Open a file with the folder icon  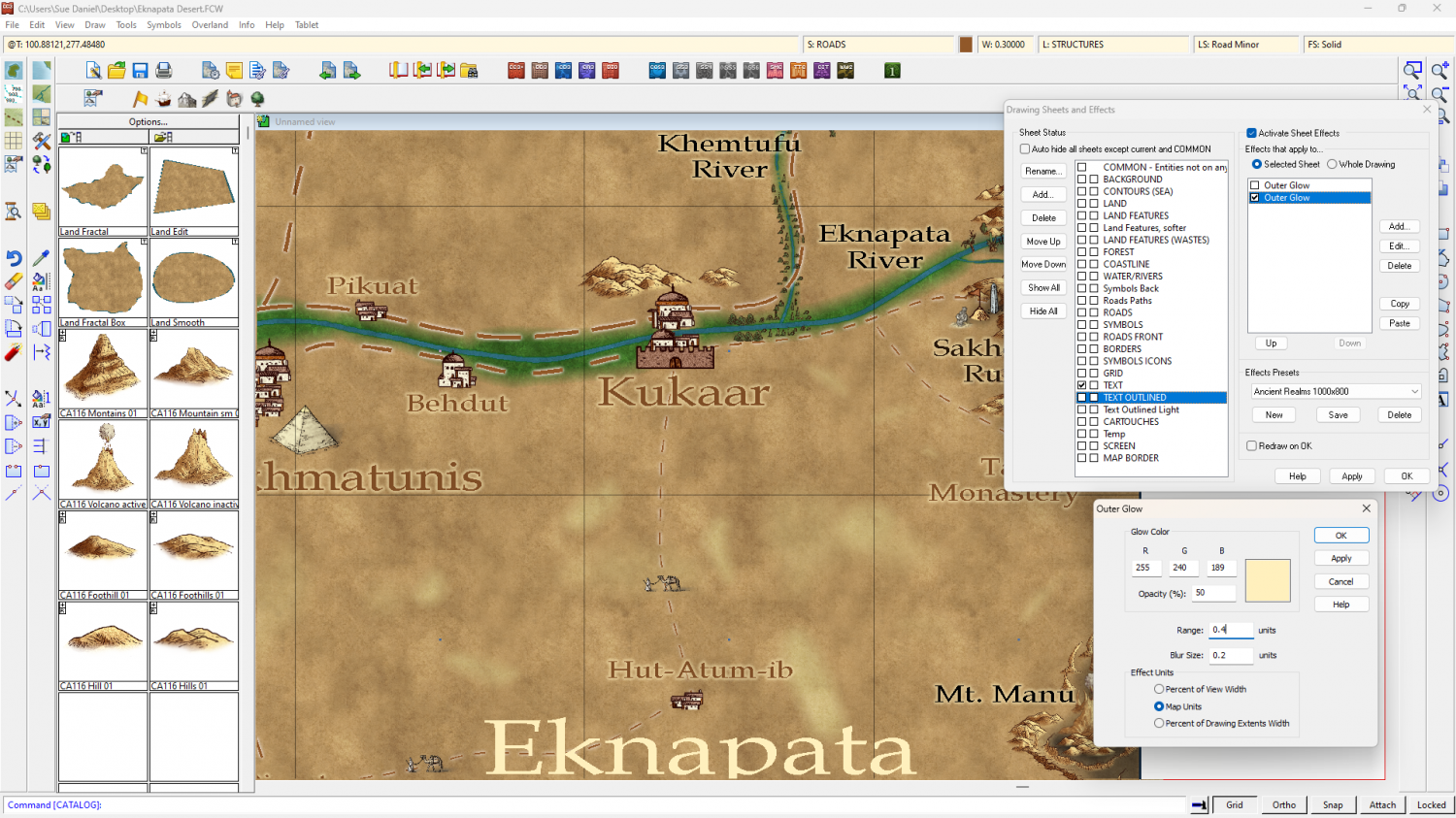tap(116, 70)
